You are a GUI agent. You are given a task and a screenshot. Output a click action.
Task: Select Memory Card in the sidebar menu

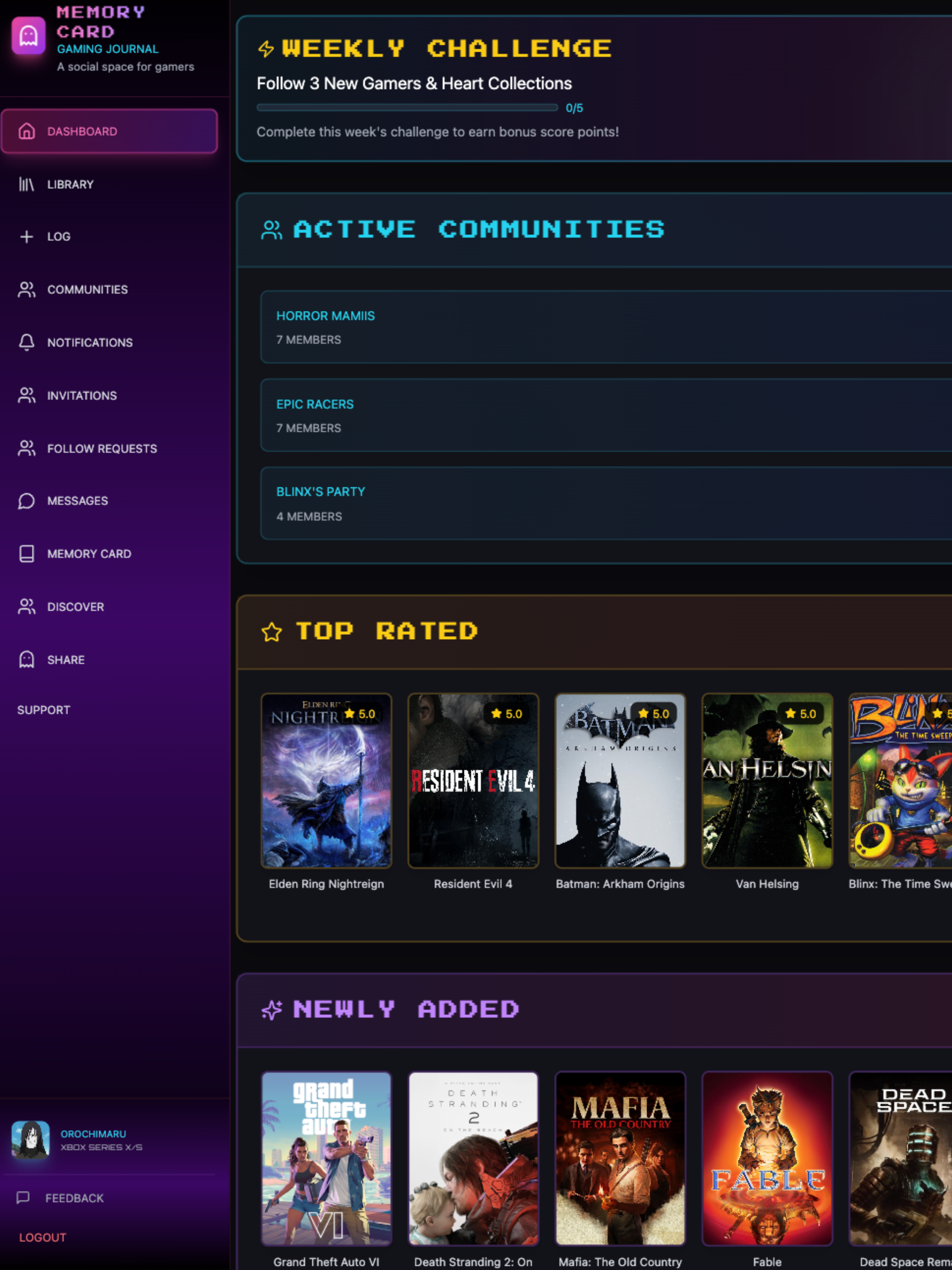point(109,553)
